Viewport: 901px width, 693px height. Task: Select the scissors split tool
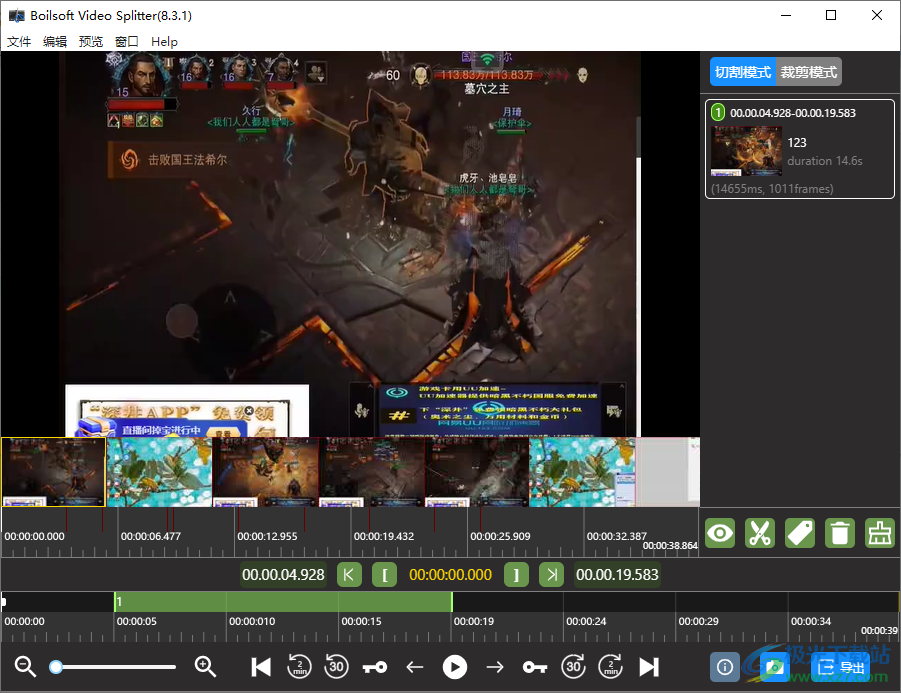pos(759,533)
